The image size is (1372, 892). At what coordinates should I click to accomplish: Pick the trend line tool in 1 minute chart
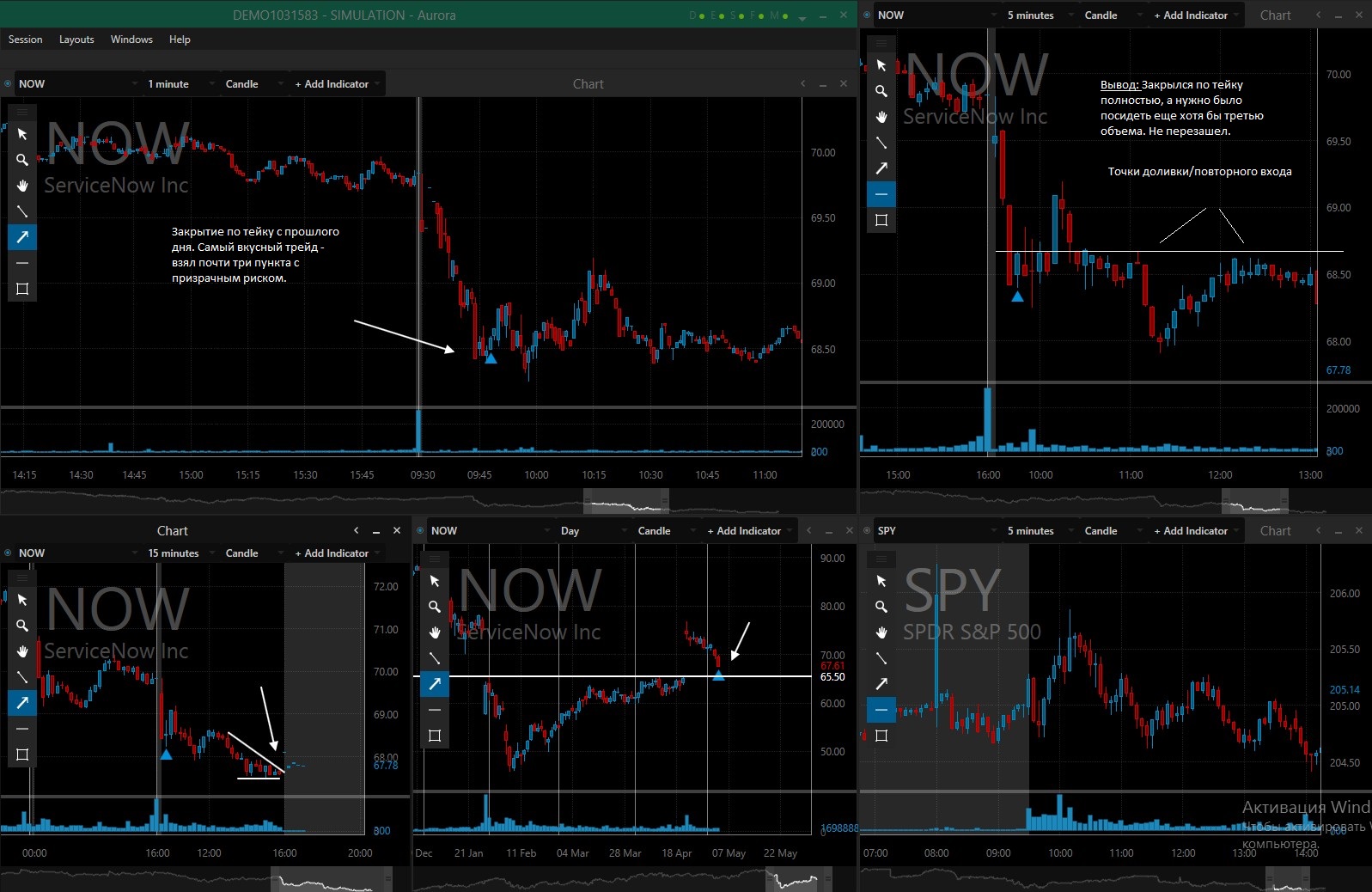pyautogui.click(x=22, y=211)
